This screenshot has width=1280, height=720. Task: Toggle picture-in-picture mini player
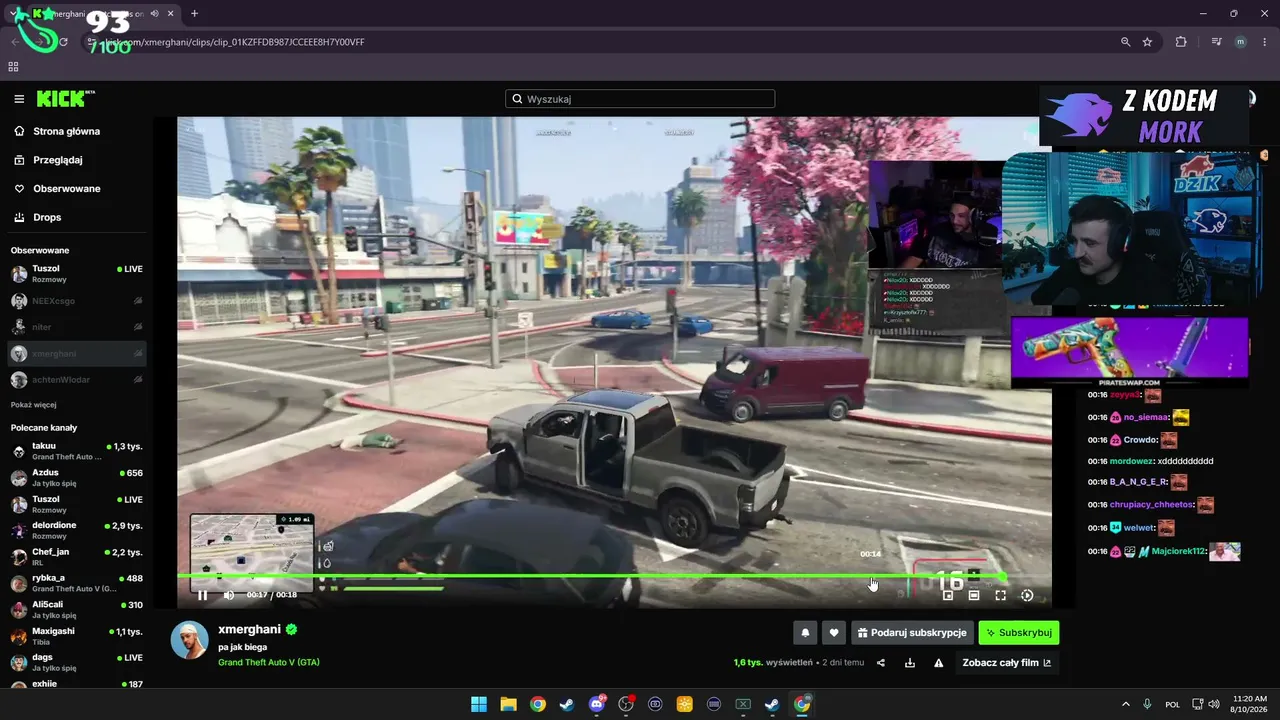click(x=948, y=595)
